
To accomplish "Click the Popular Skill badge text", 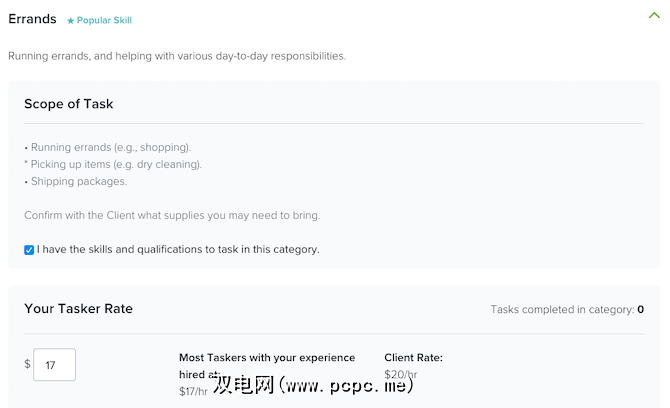I will pyautogui.click(x=103, y=20).
